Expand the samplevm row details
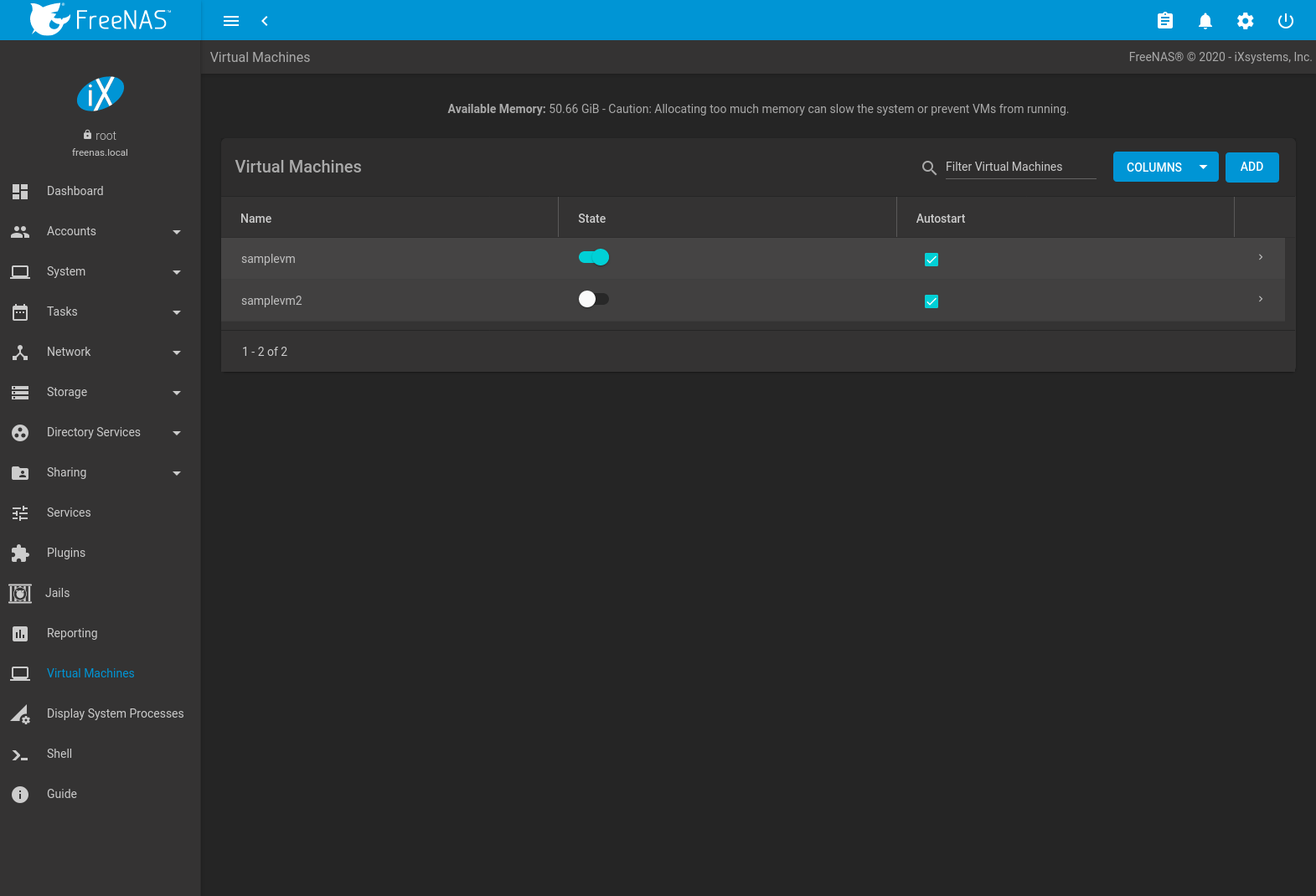 click(x=1260, y=258)
